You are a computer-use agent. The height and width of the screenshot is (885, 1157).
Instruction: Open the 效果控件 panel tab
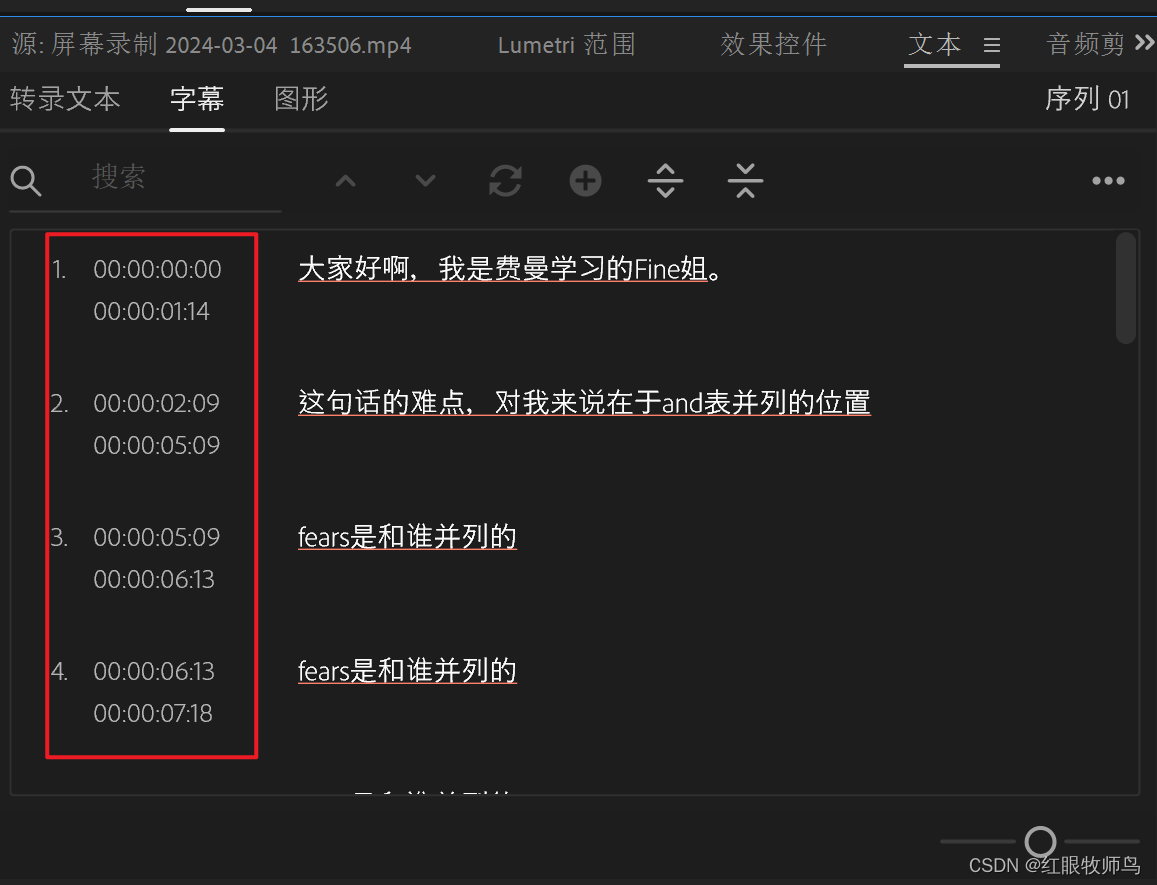pos(773,44)
